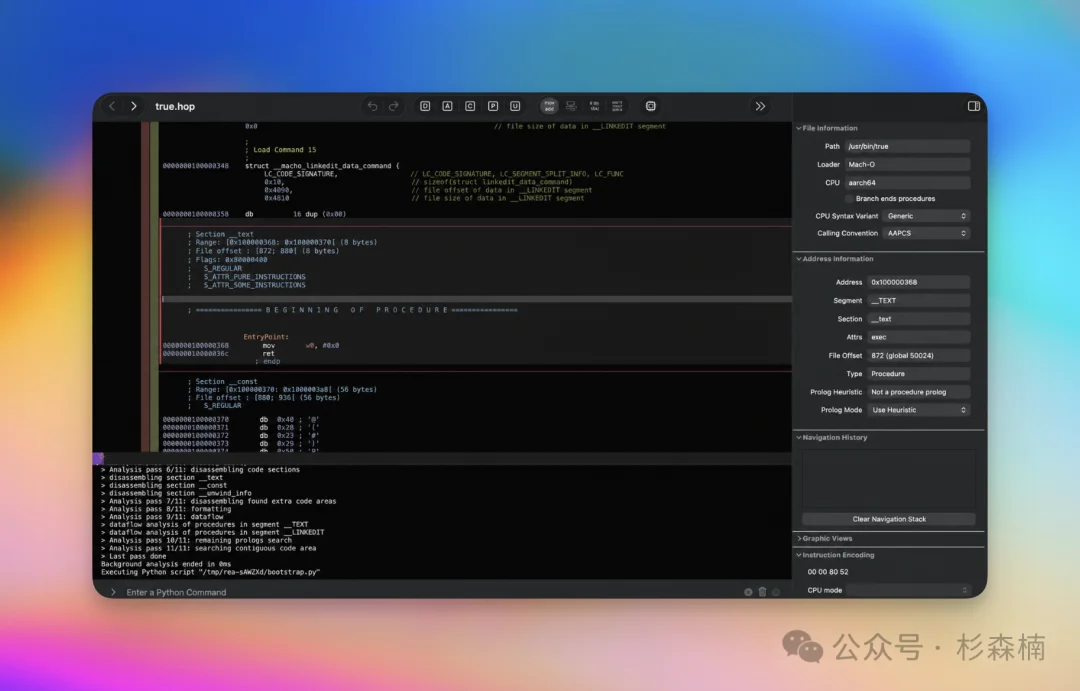
Task: Click the undo arrow in the toolbar
Action: pyautogui.click(x=372, y=106)
